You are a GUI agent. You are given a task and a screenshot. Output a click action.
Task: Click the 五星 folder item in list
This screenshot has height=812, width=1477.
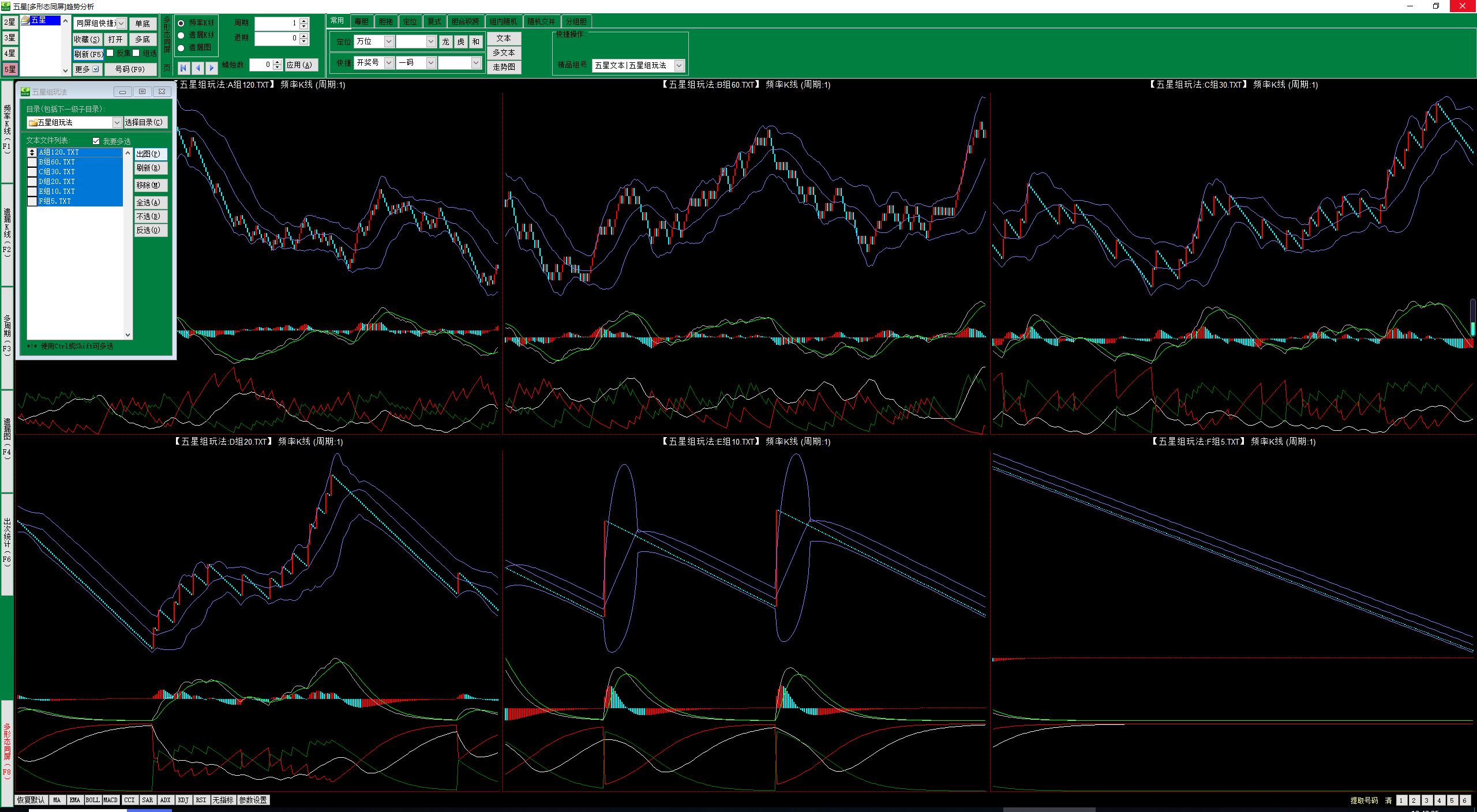click(39, 20)
